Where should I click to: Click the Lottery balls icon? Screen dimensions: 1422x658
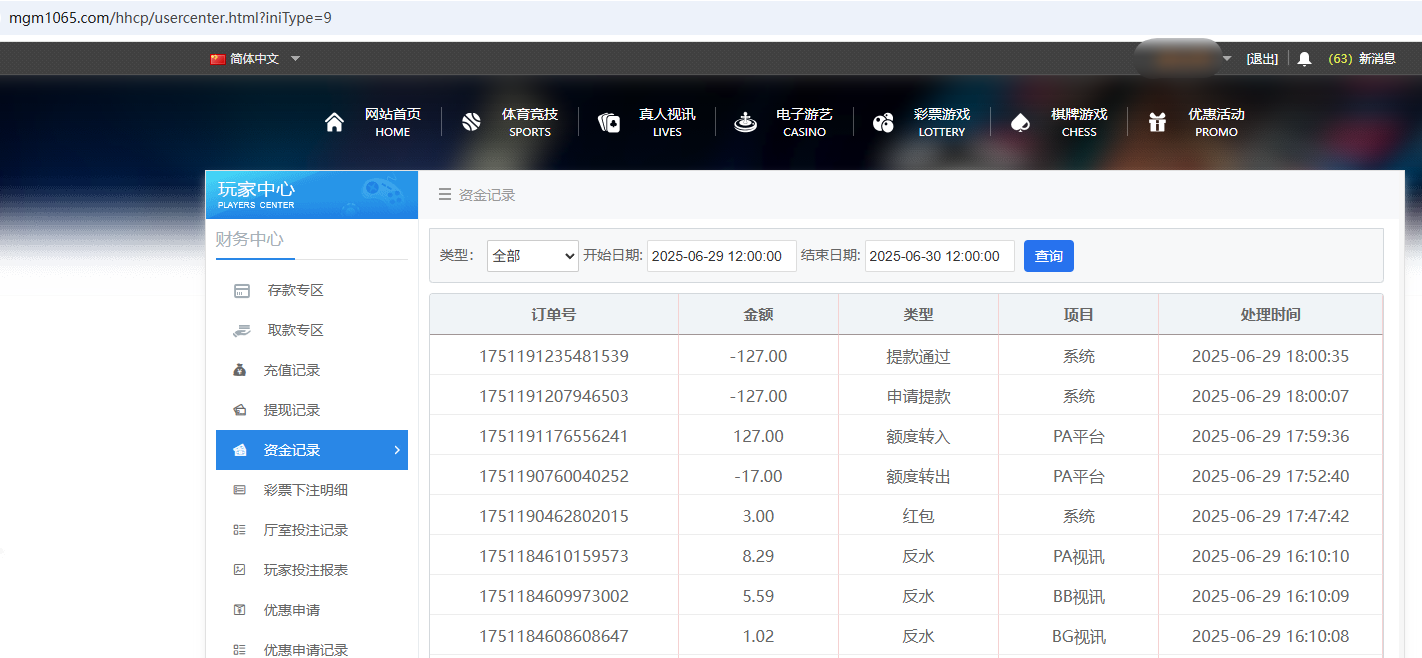(883, 122)
